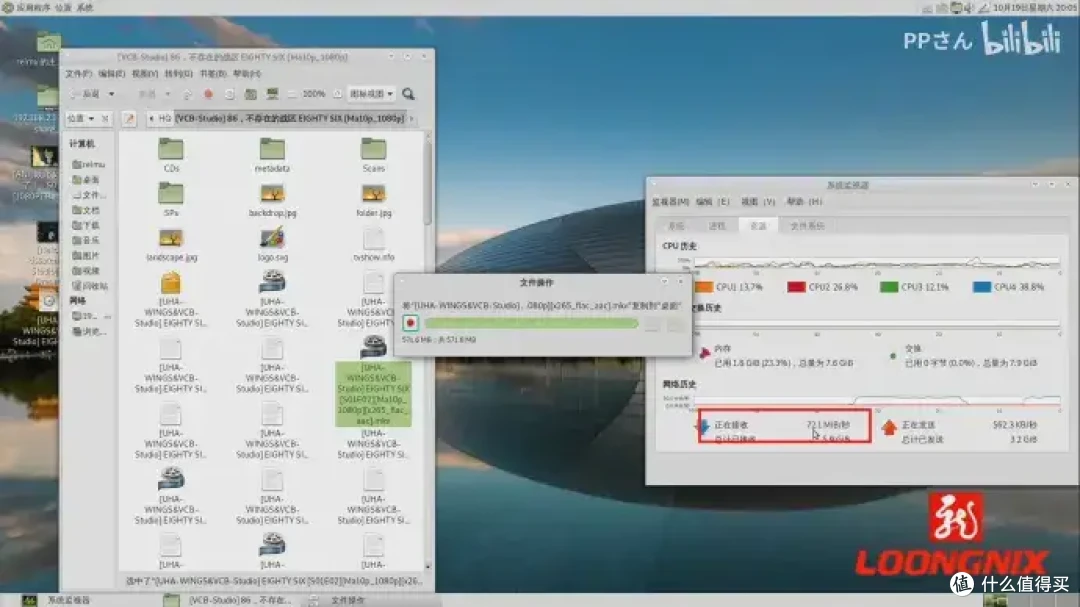Open the 文件 menu in file manager
1080x607 pixels.
coord(79,74)
